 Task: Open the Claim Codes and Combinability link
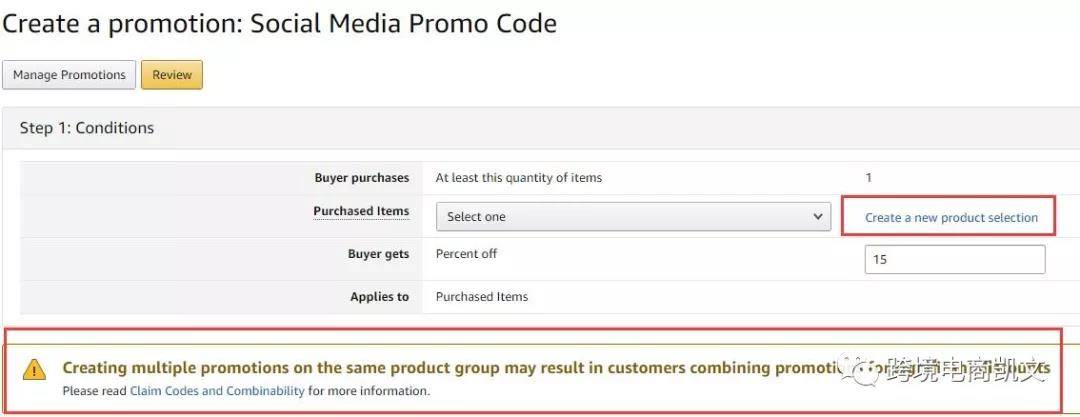tap(217, 391)
